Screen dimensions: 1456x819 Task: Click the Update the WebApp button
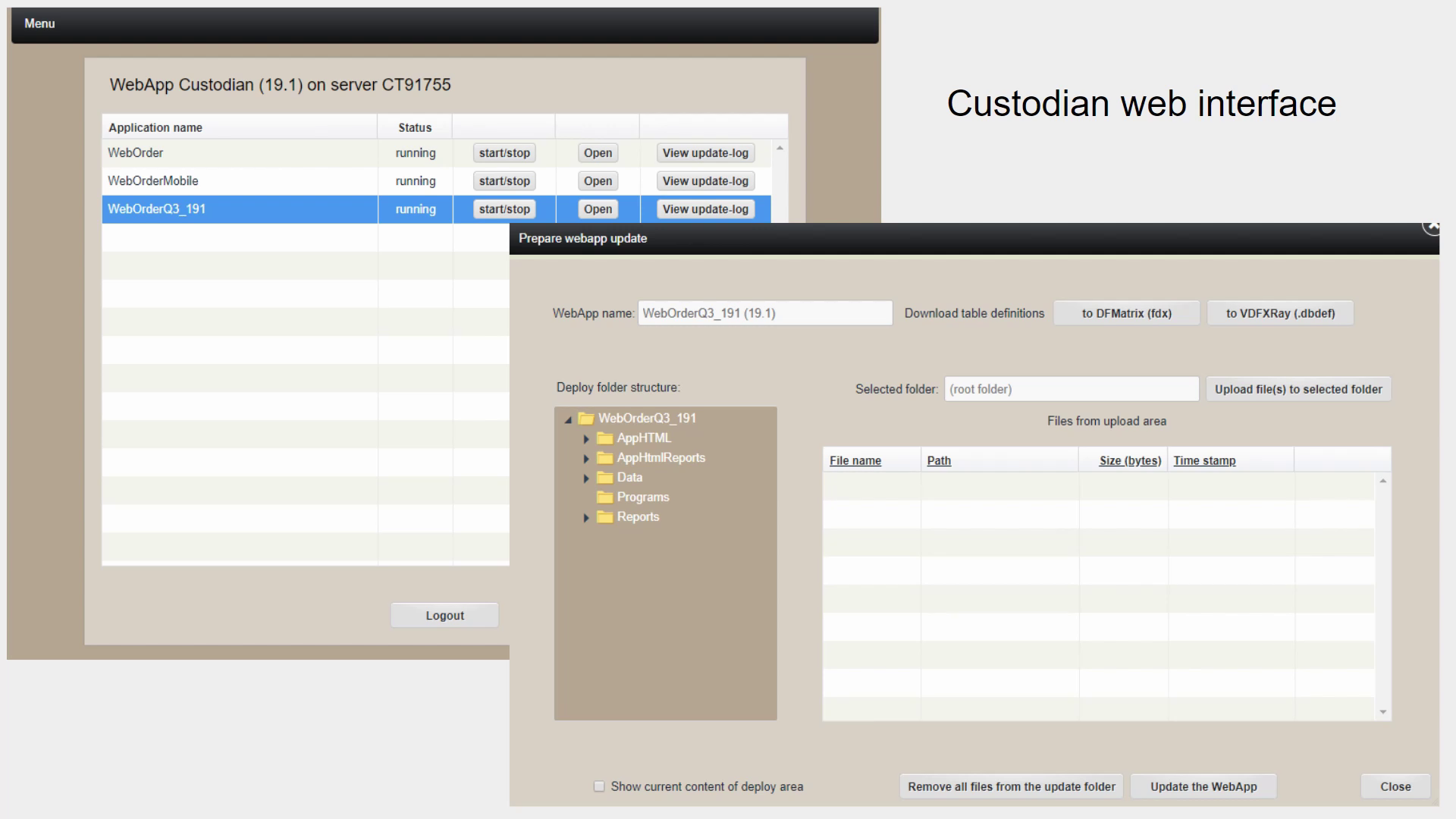pyautogui.click(x=1203, y=786)
